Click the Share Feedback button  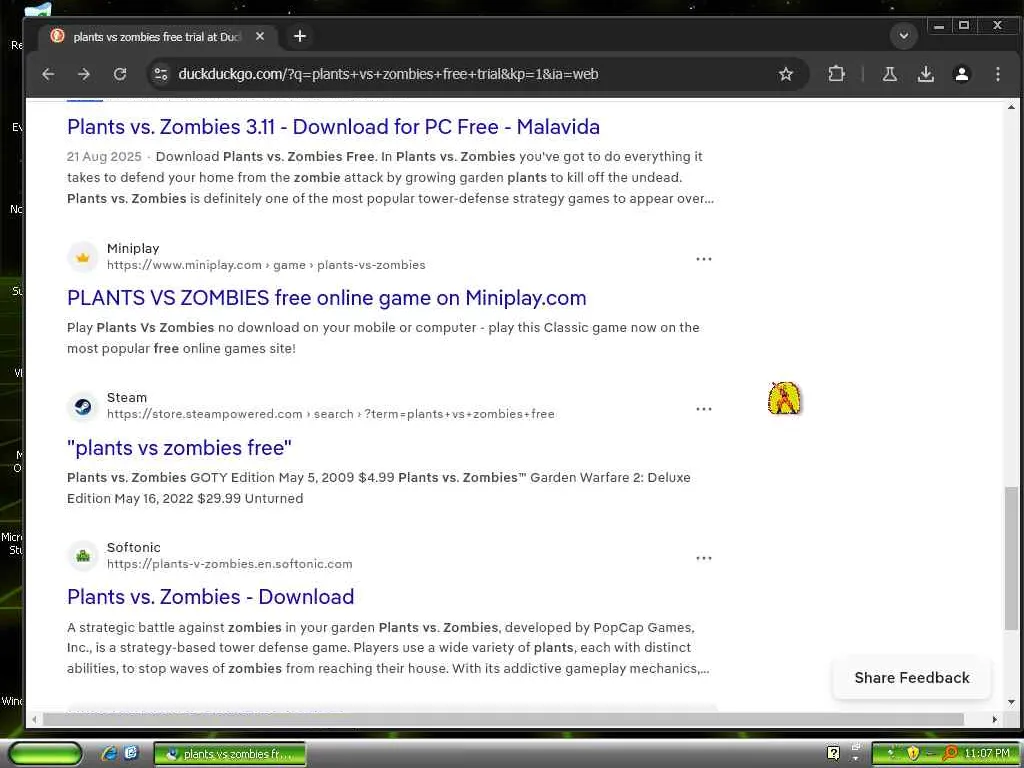pyautogui.click(x=912, y=678)
